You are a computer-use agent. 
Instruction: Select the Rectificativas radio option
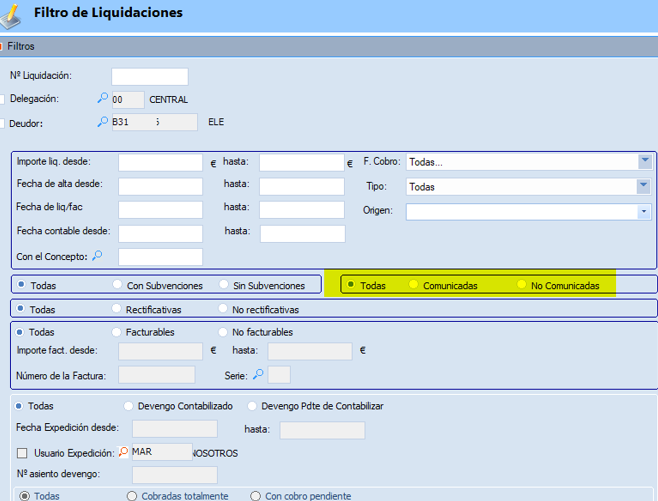click(118, 309)
